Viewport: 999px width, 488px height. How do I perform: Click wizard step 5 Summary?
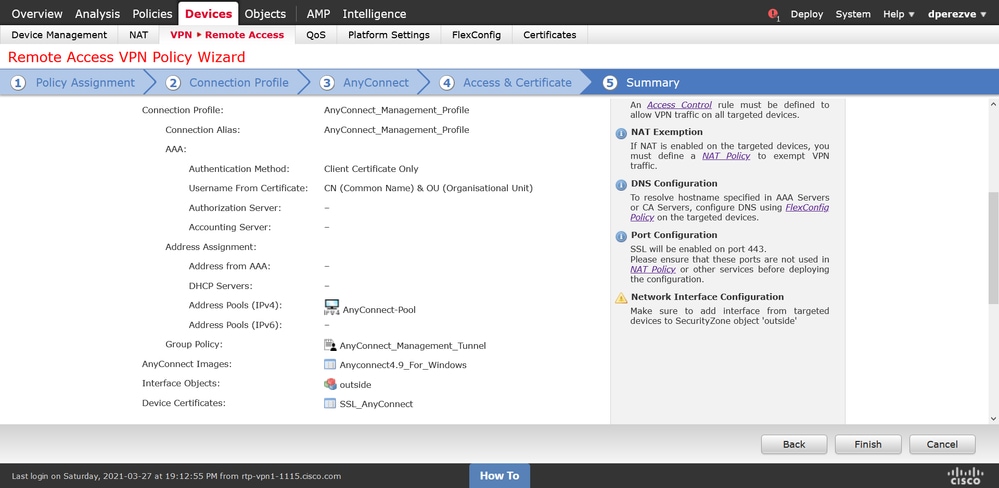642,82
